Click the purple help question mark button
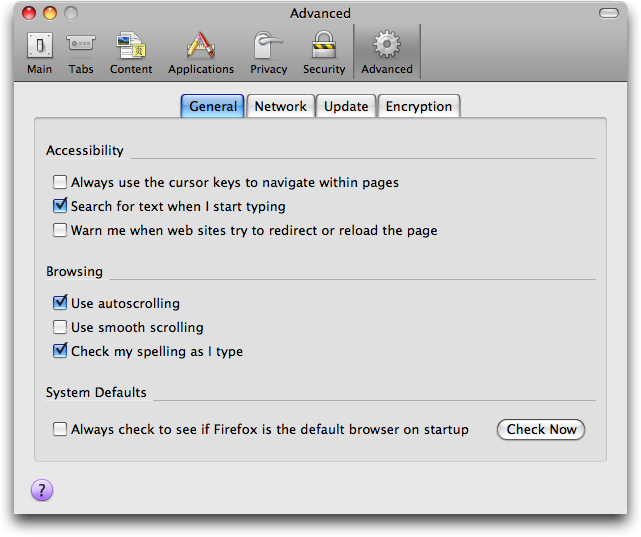The height and width of the screenshot is (537, 641). (42, 490)
